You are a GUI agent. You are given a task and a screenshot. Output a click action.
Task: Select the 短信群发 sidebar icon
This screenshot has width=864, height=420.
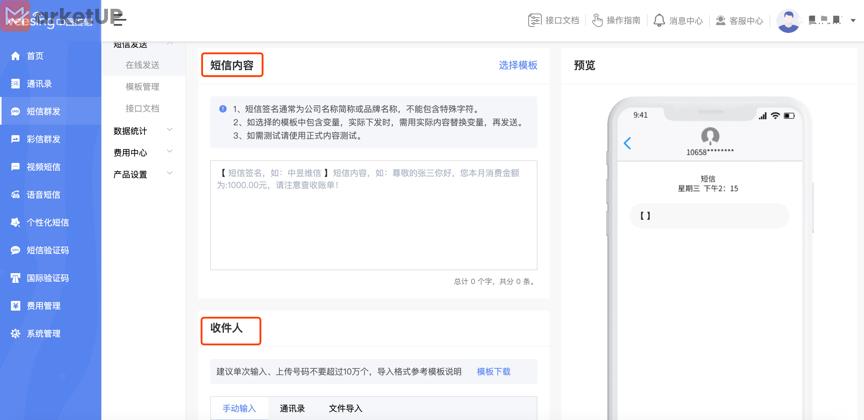tap(15, 111)
